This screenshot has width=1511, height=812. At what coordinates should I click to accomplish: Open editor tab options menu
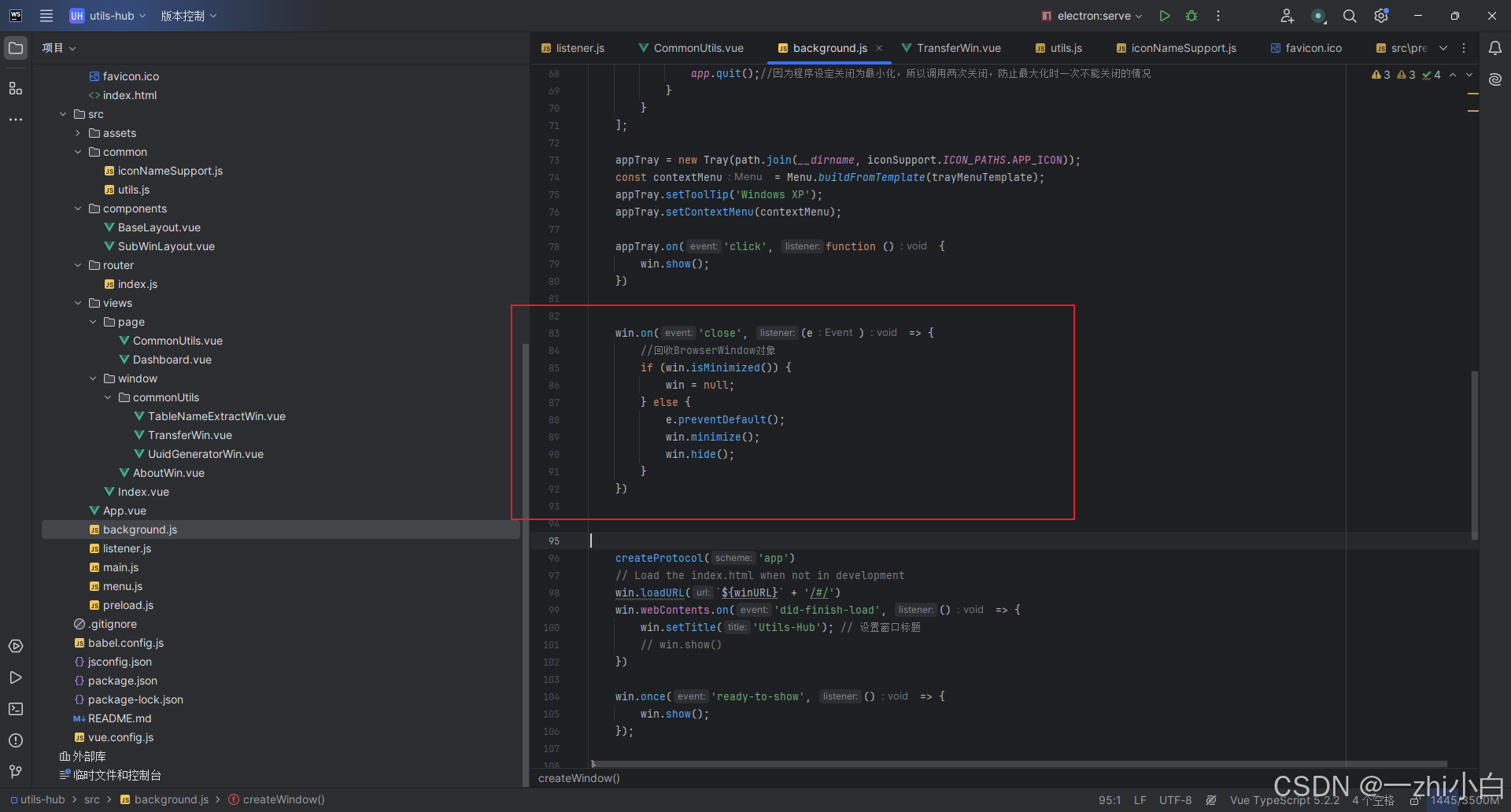pyautogui.click(x=1464, y=48)
